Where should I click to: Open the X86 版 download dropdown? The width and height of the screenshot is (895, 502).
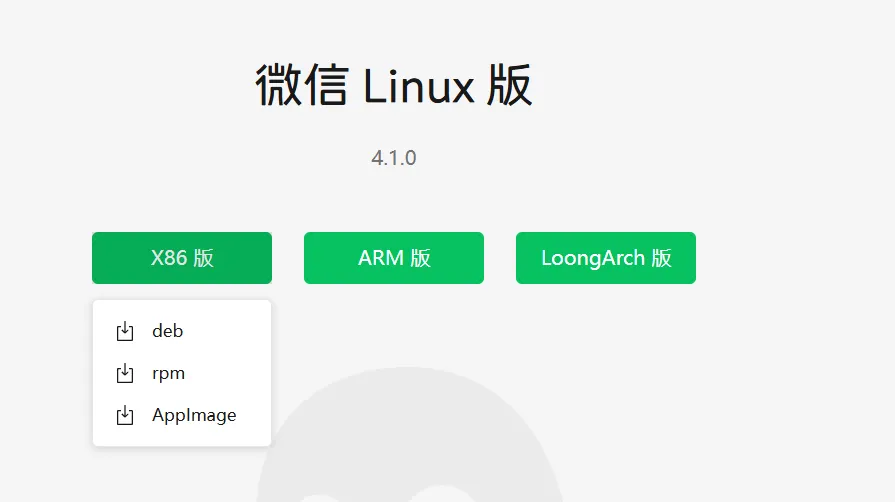pos(182,258)
